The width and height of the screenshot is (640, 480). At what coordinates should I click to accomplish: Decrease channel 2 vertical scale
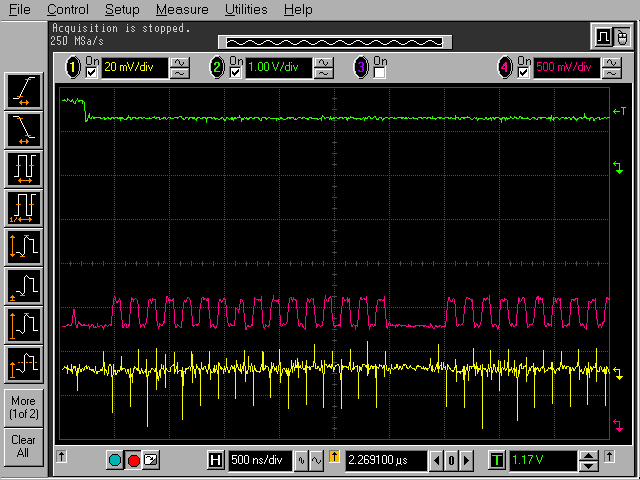point(324,73)
